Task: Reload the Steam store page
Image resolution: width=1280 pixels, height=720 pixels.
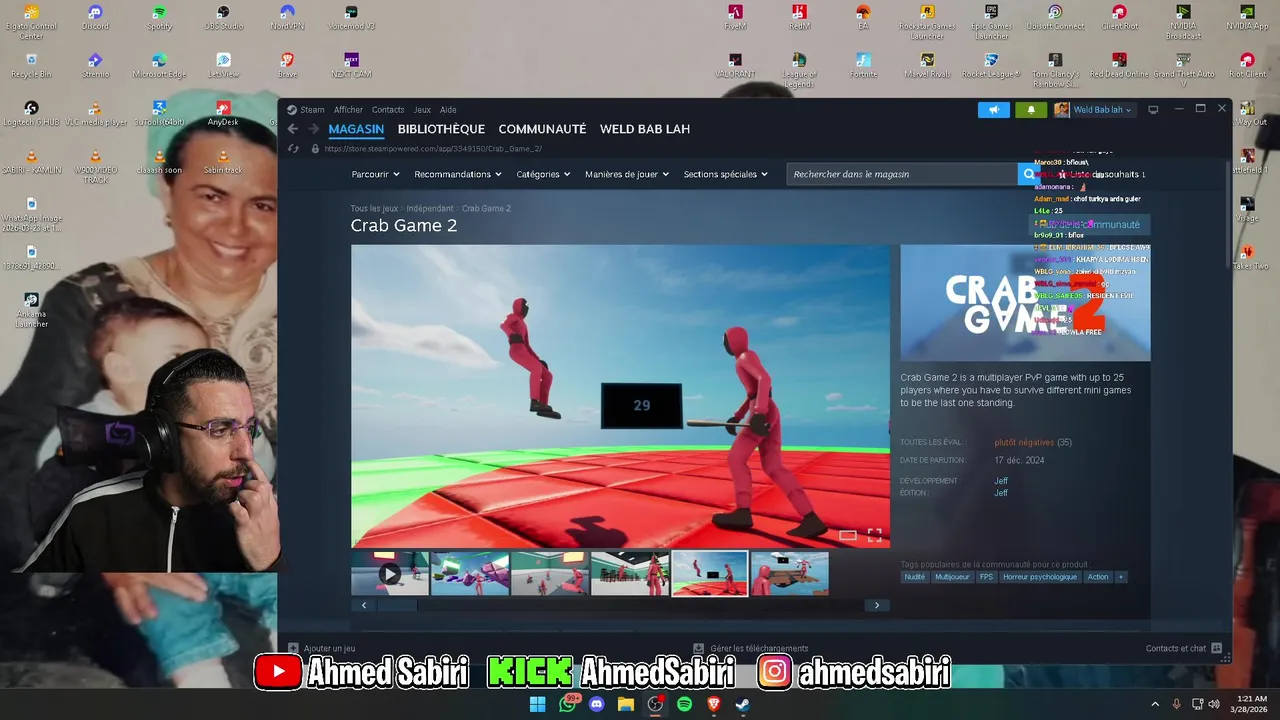Action: (x=293, y=148)
